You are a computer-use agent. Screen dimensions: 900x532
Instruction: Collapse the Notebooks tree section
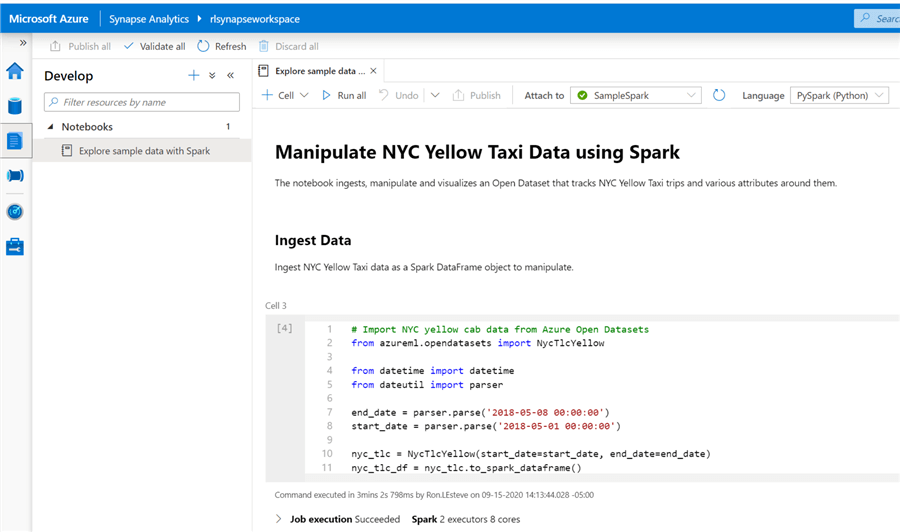pos(51,127)
